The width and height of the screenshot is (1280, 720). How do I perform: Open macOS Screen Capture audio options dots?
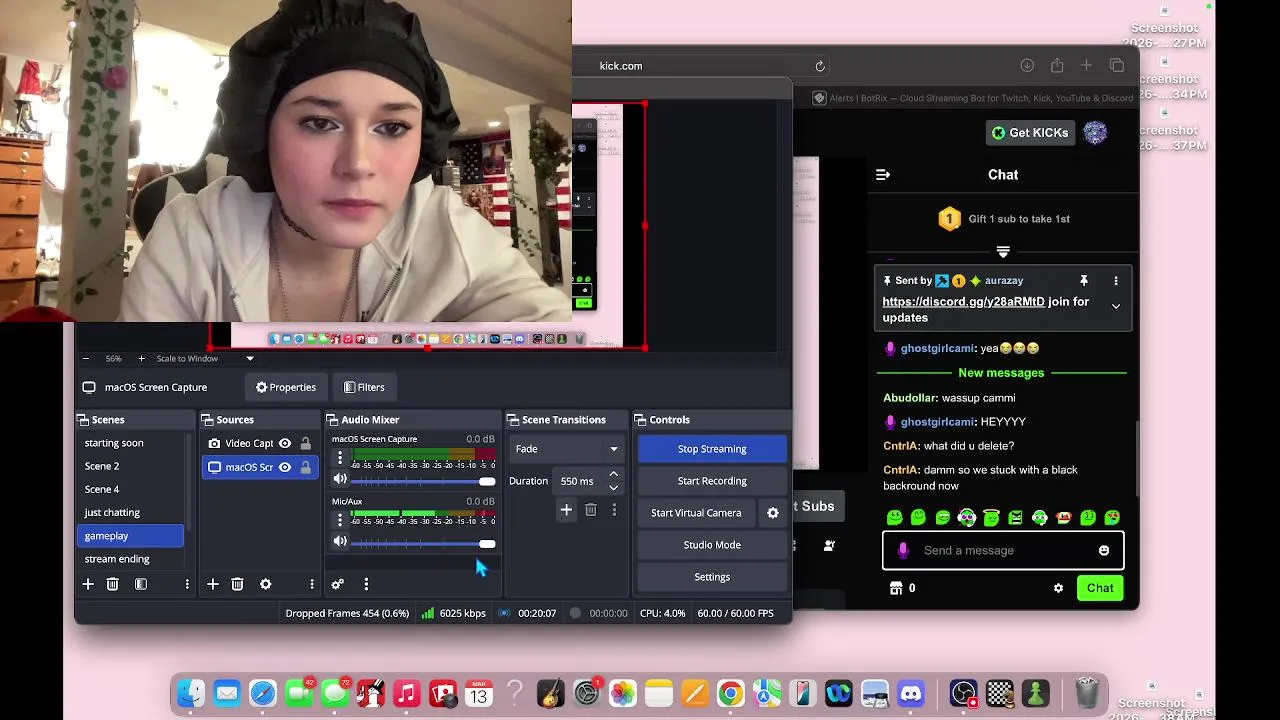coord(340,458)
